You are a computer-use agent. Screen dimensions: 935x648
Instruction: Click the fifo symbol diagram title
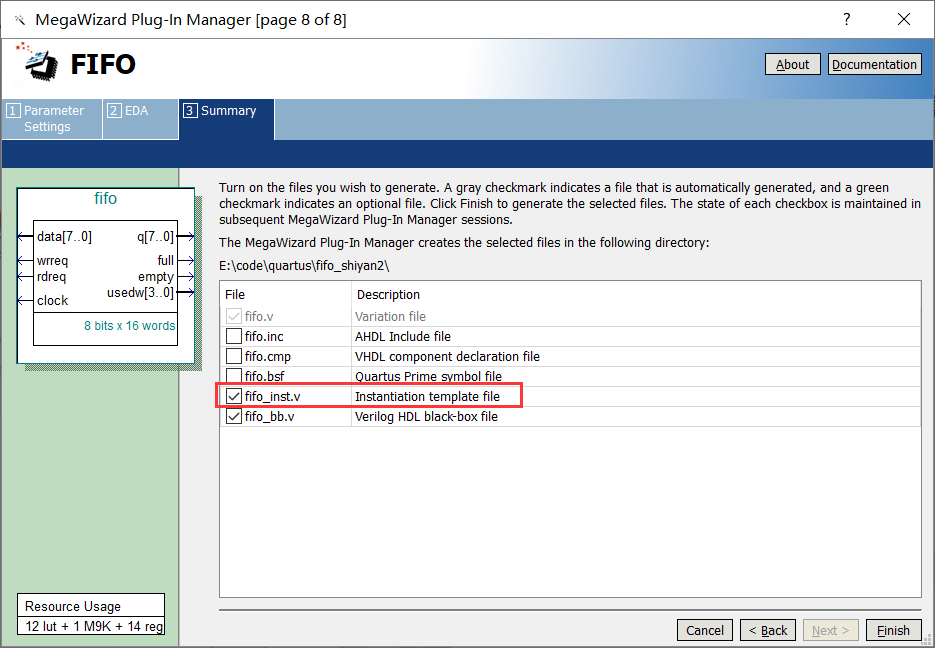(x=106, y=198)
